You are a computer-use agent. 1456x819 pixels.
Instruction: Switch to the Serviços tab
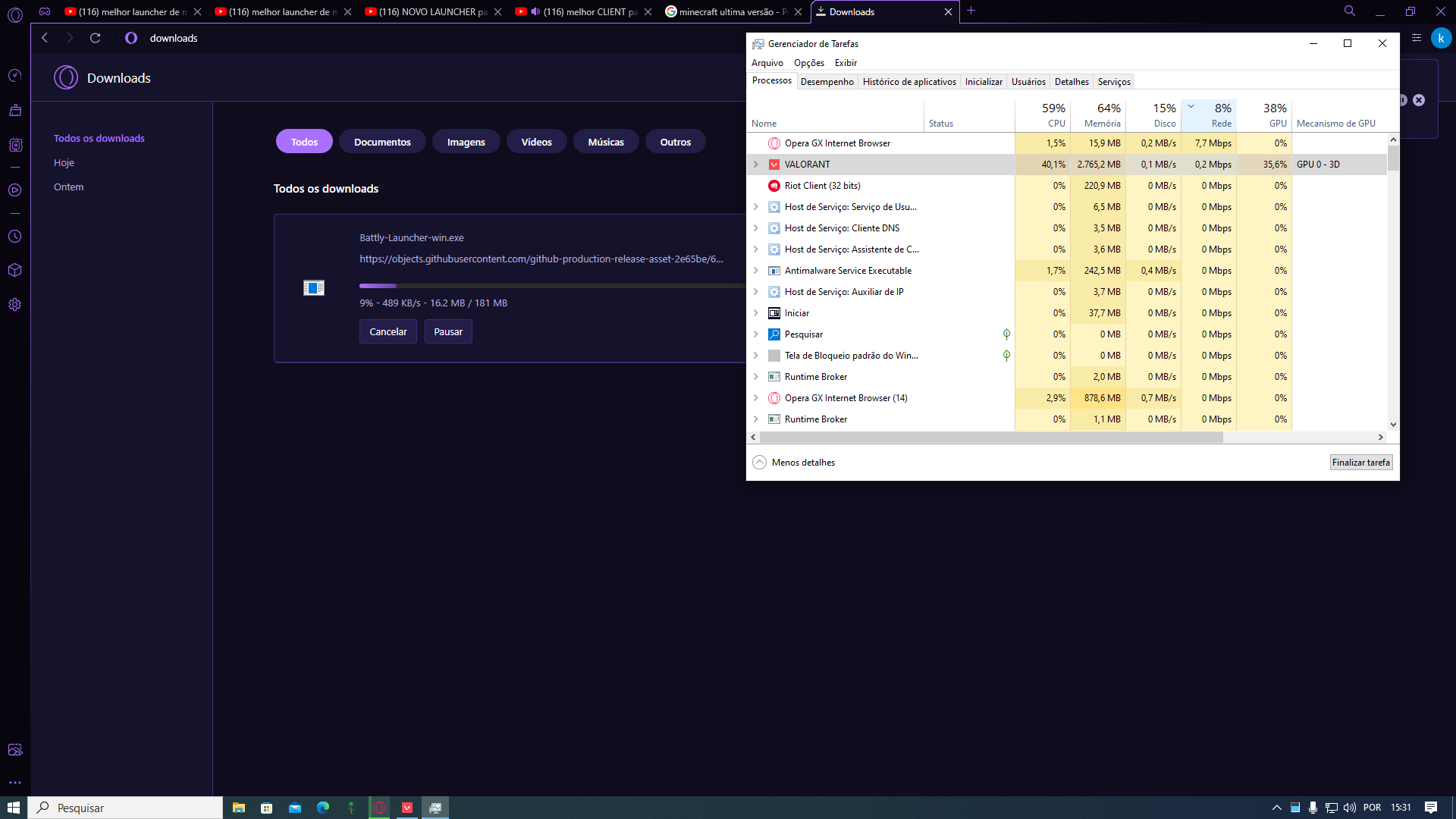(1114, 82)
